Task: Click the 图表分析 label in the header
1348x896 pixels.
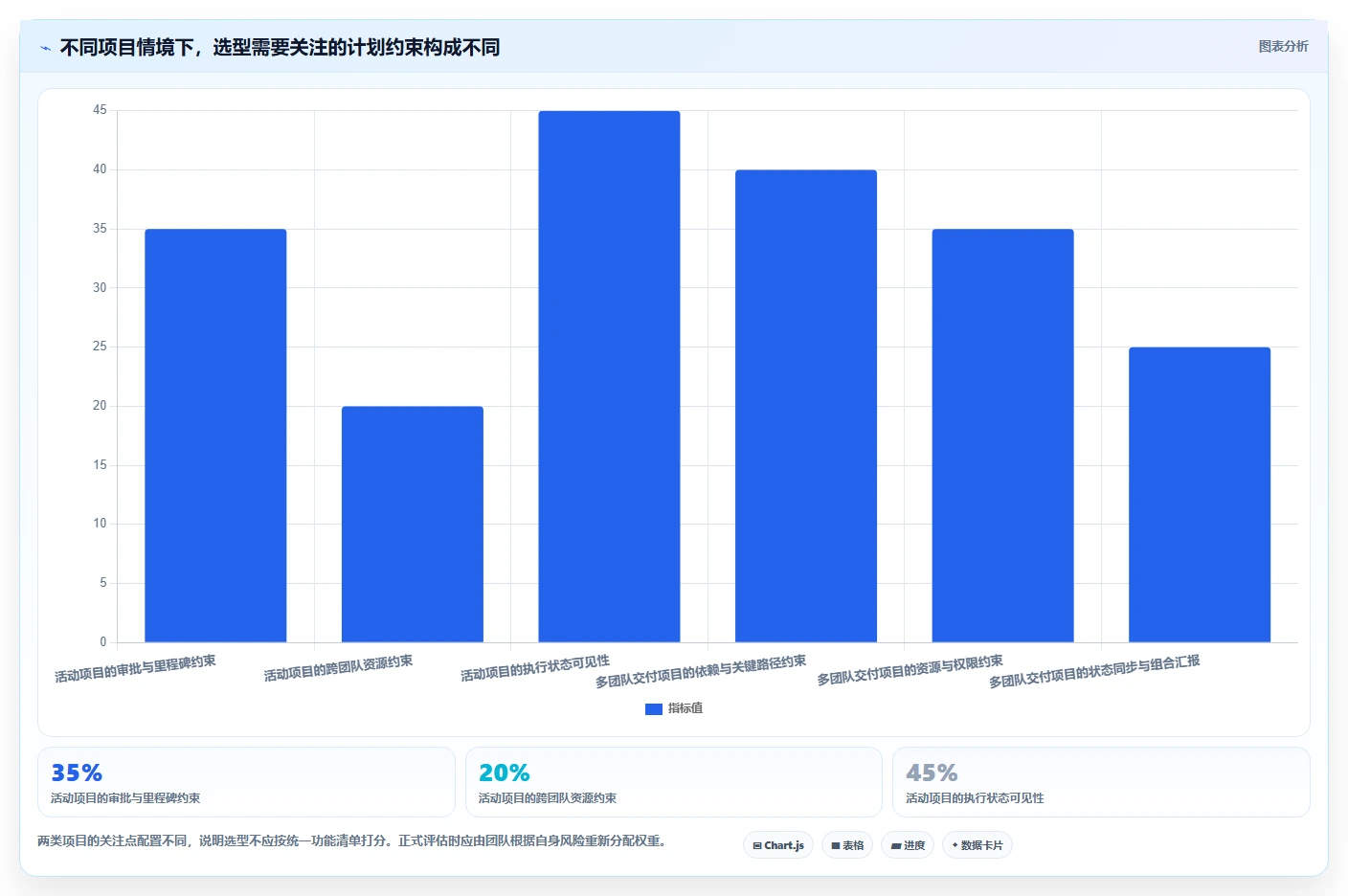Action: [1283, 46]
